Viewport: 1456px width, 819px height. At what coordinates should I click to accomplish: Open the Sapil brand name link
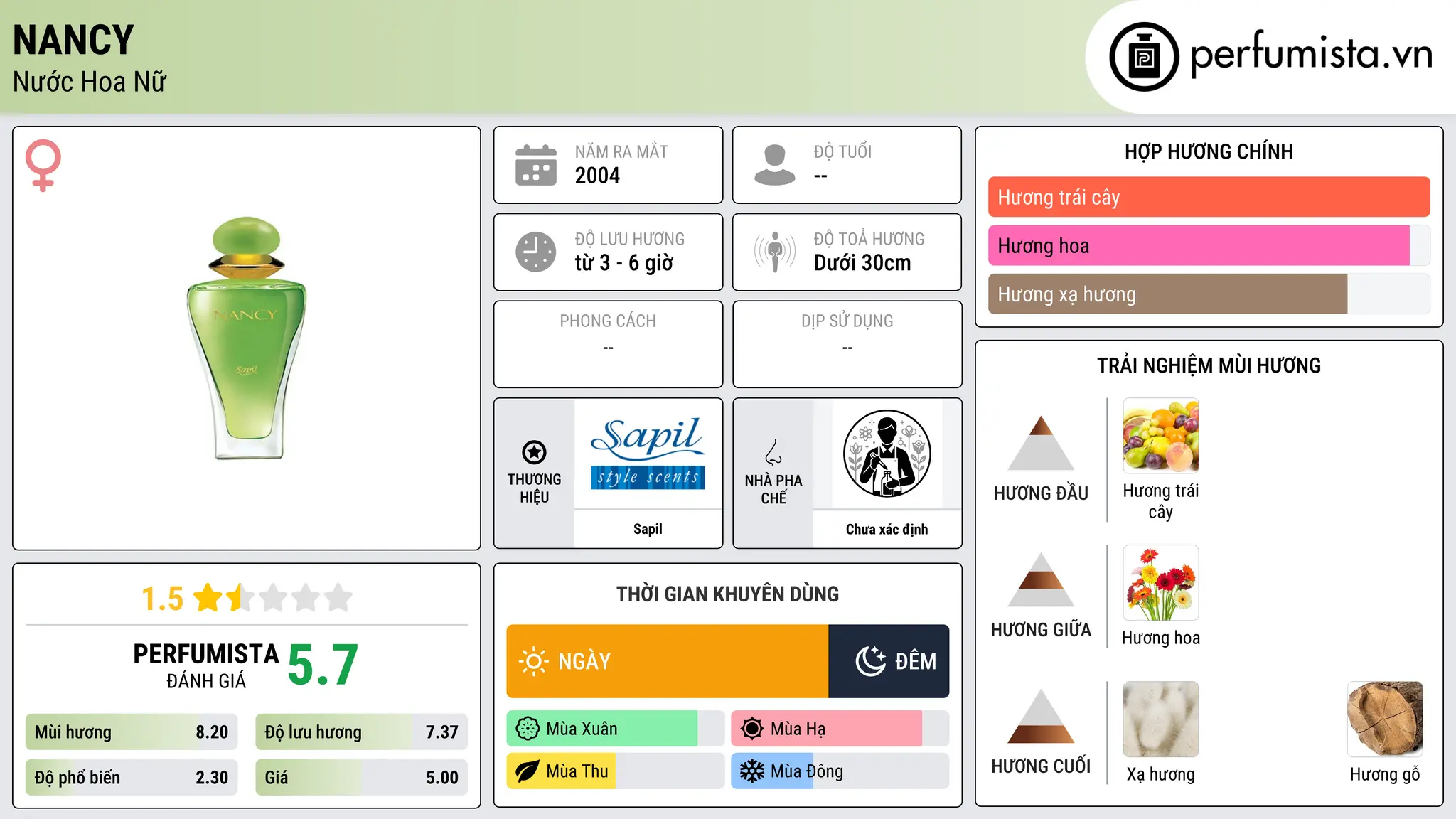[648, 529]
